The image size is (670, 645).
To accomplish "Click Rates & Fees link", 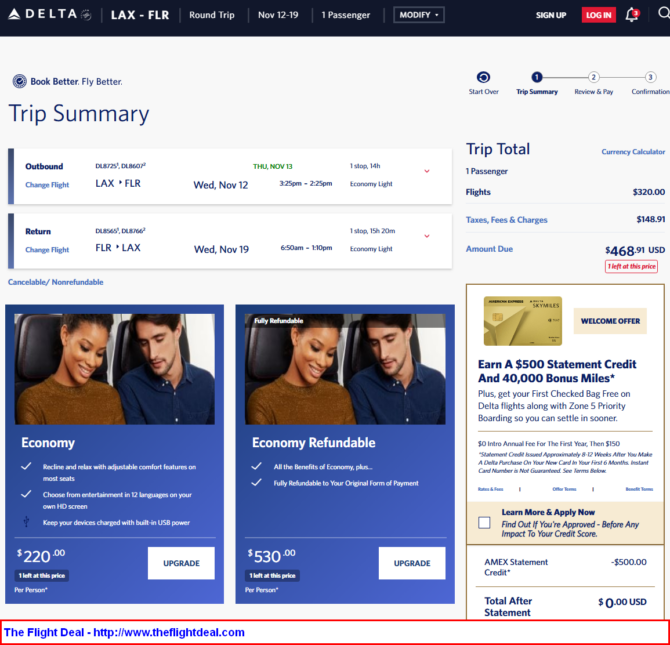I will (x=490, y=489).
